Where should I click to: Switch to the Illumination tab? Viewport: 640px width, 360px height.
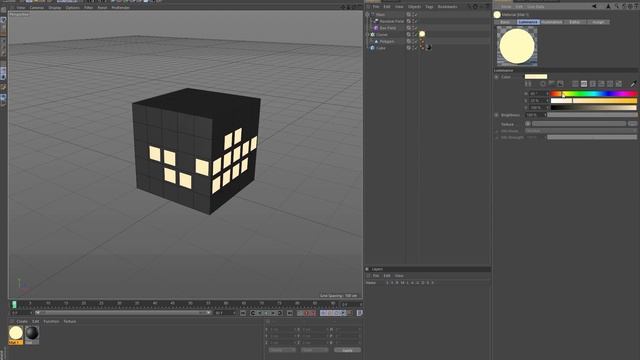(x=552, y=22)
